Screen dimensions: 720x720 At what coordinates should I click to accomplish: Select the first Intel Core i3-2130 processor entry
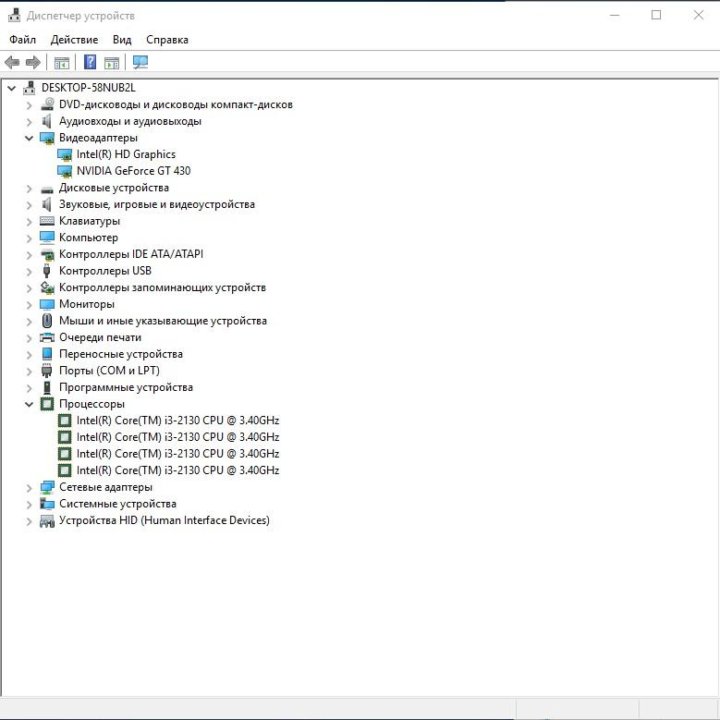(x=177, y=421)
